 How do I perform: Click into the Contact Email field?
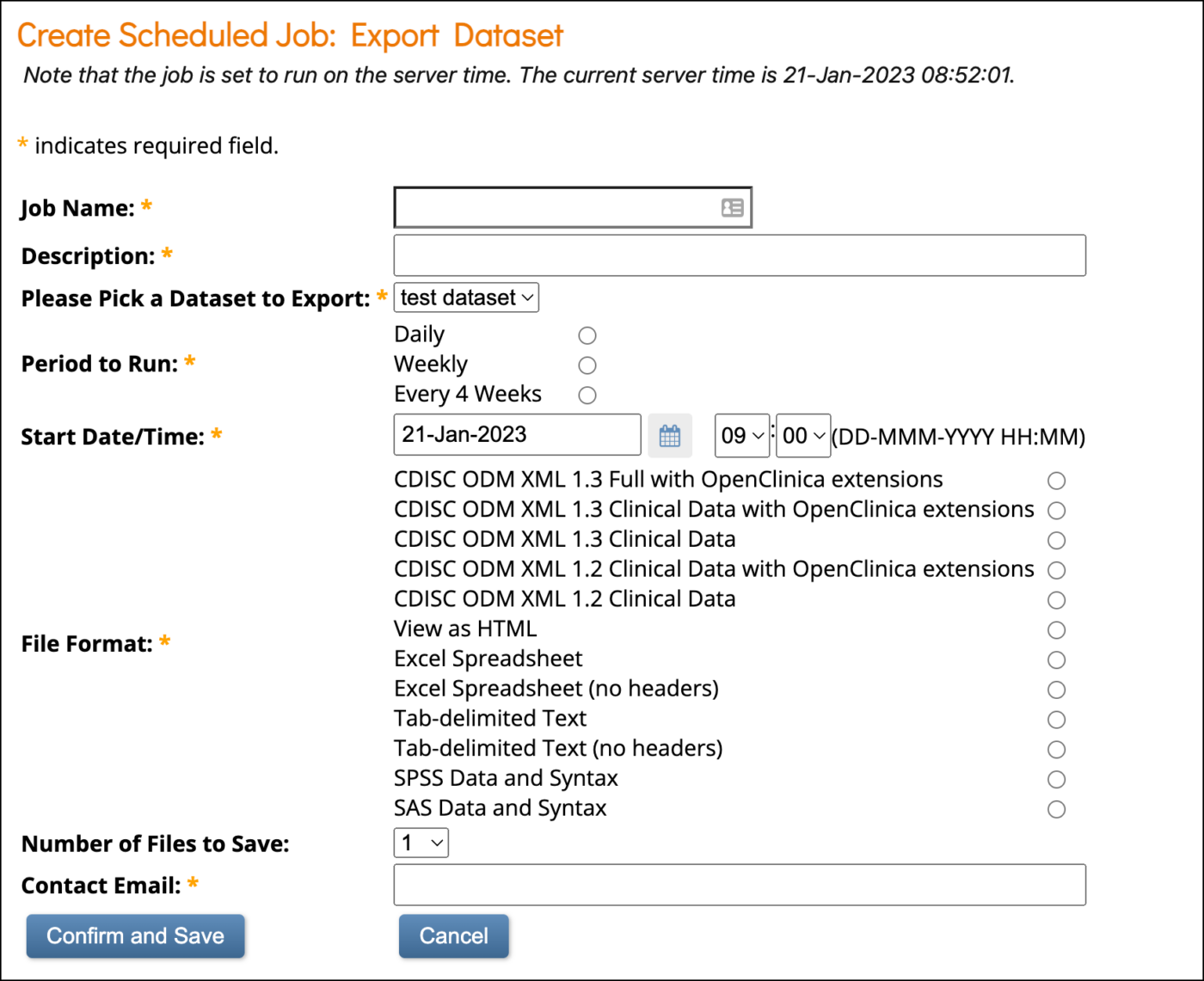[740, 884]
